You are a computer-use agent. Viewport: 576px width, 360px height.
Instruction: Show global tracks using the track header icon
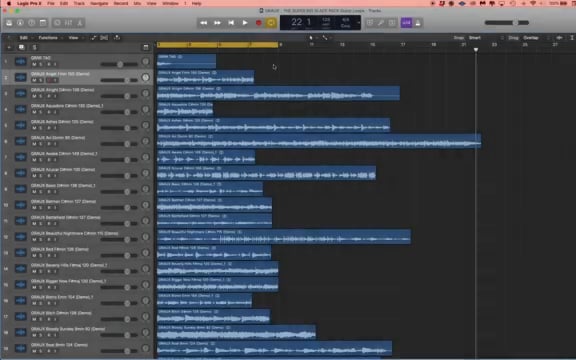tap(145, 47)
